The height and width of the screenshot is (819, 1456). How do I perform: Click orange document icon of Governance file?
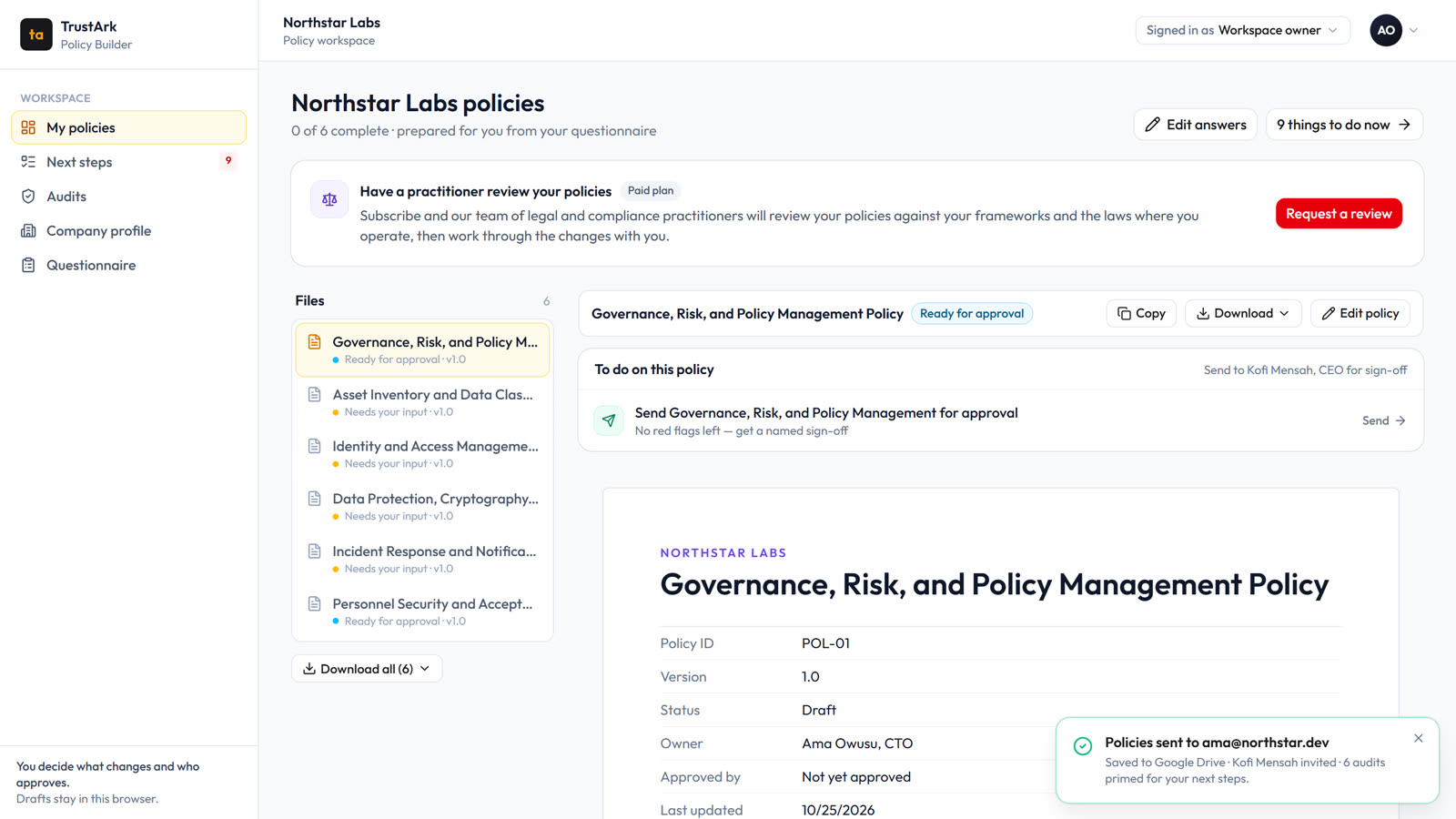[315, 342]
